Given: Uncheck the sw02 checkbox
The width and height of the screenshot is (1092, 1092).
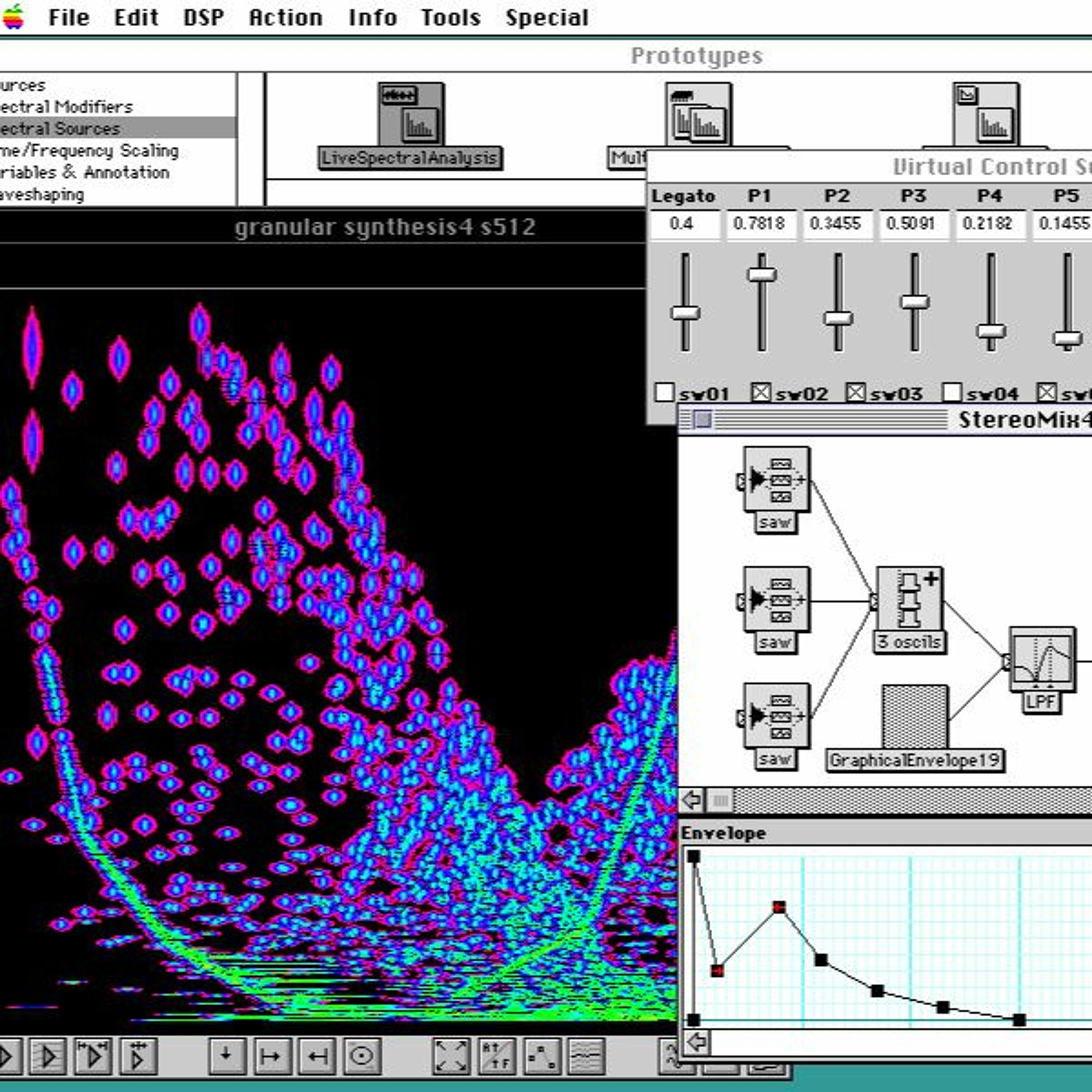Looking at the screenshot, I should [761, 392].
